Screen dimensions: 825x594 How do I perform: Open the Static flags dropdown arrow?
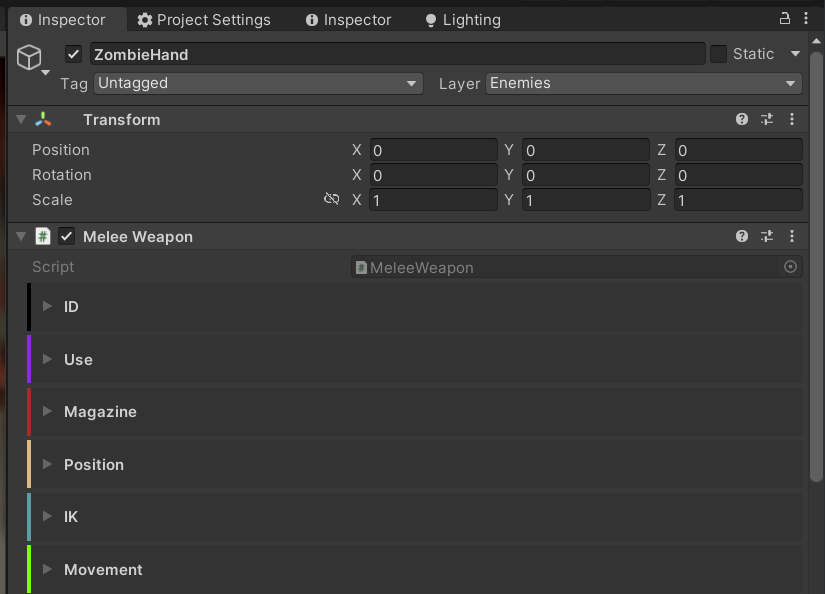pyautogui.click(x=795, y=54)
